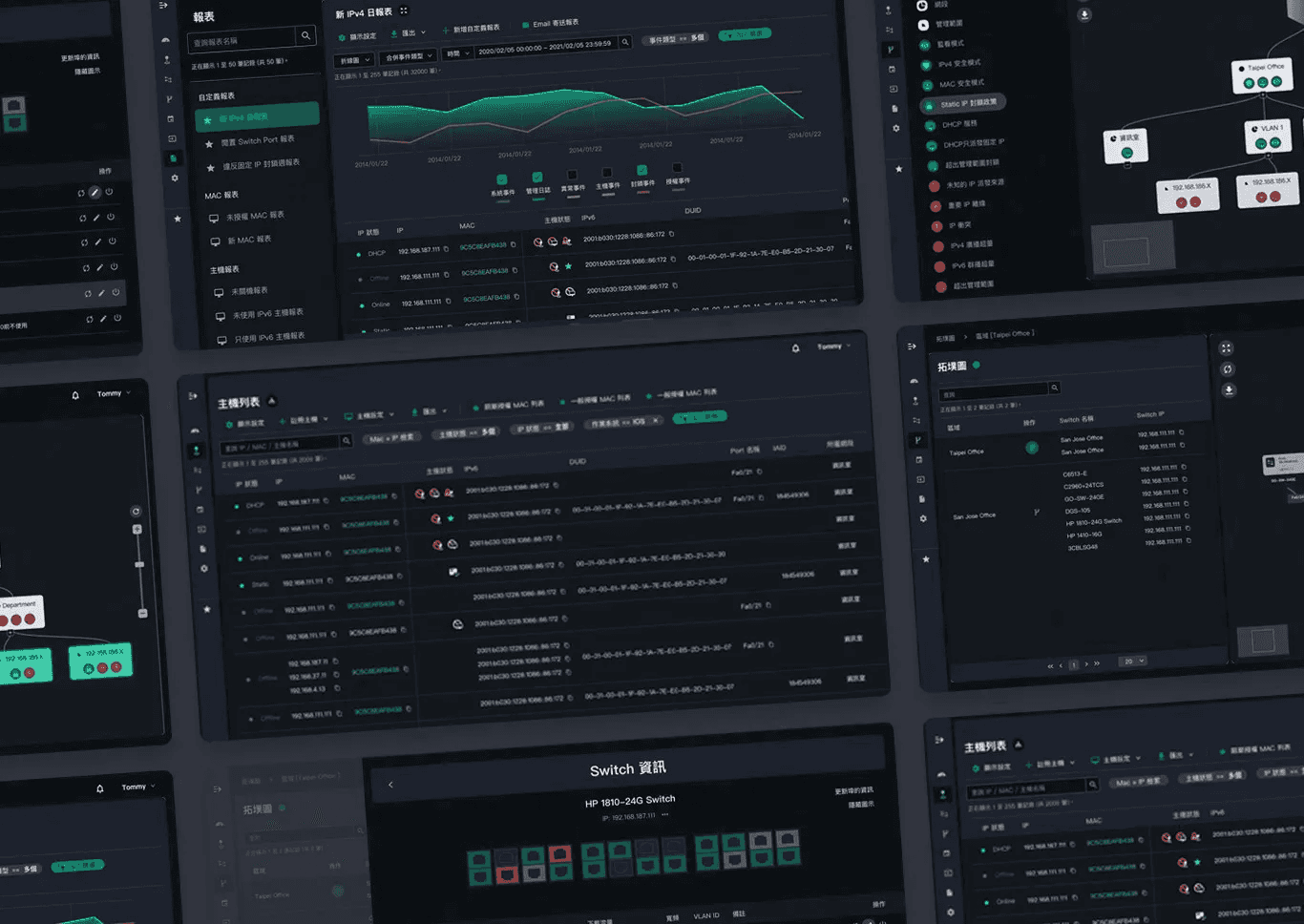Click VLAN 1 node in topology graph
1304x924 pixels.
pyautogui.click(x=1269, y=136)
